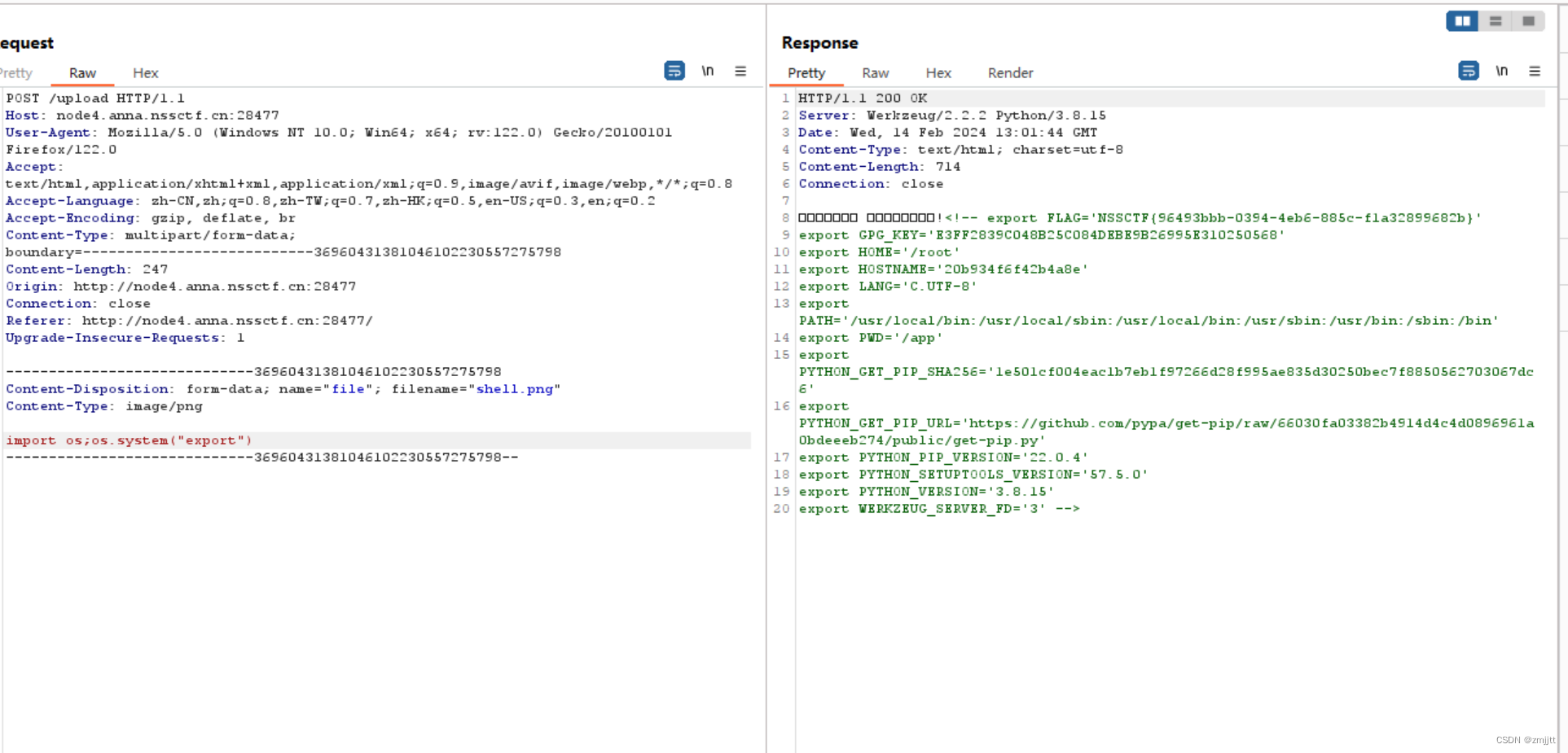
Task: Click the export PYTHON_SETUPTOOLS_VERSION line
Action: click(973, 475)
